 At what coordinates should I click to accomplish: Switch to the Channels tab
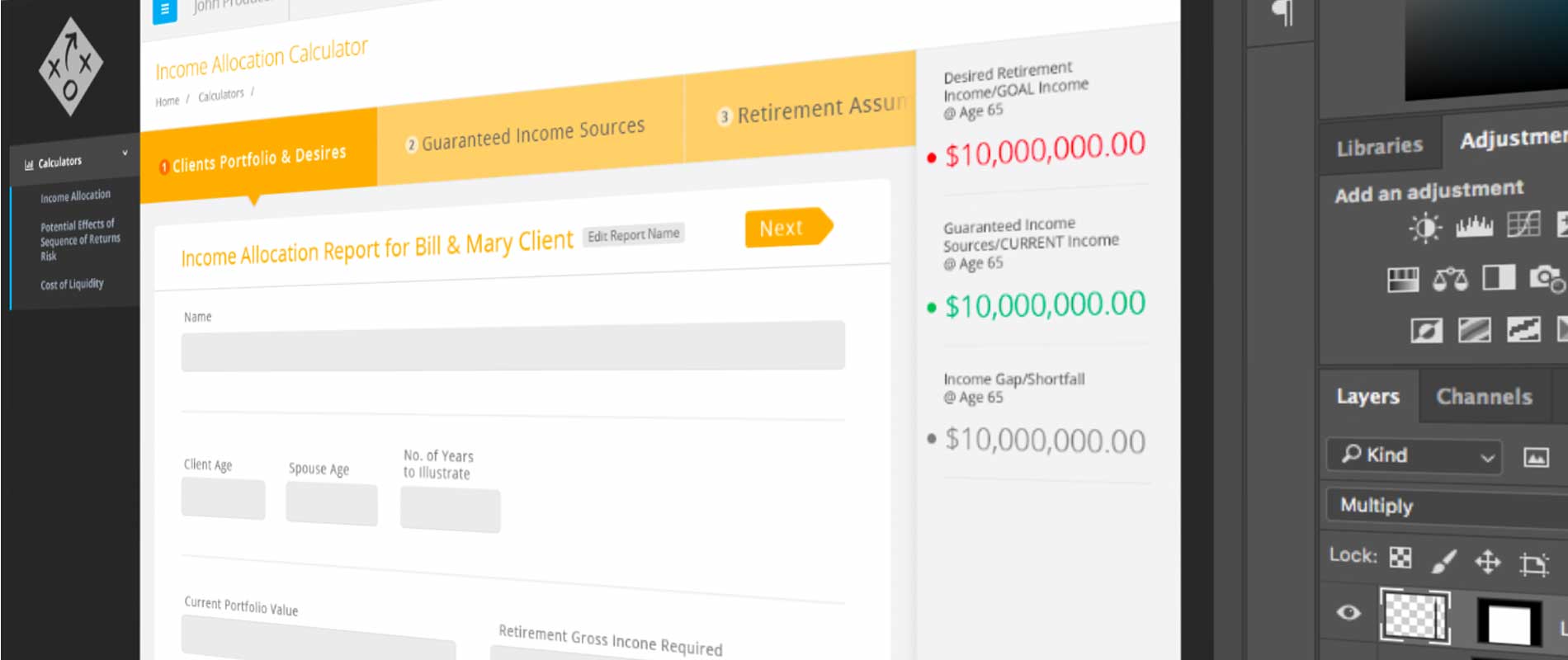[1484, 397]
